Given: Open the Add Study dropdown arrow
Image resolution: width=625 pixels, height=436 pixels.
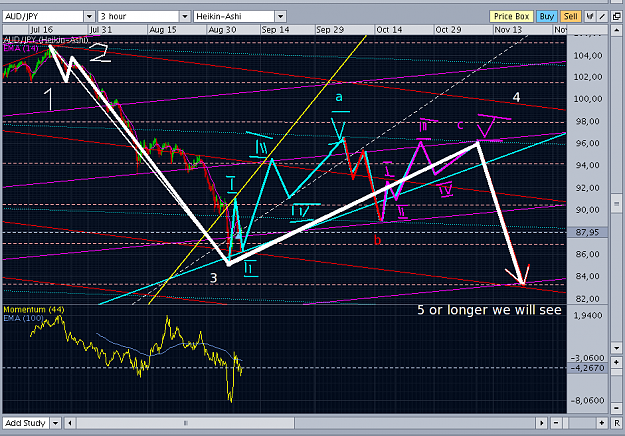Looking at the screenshot, I should tap(55, 423).
